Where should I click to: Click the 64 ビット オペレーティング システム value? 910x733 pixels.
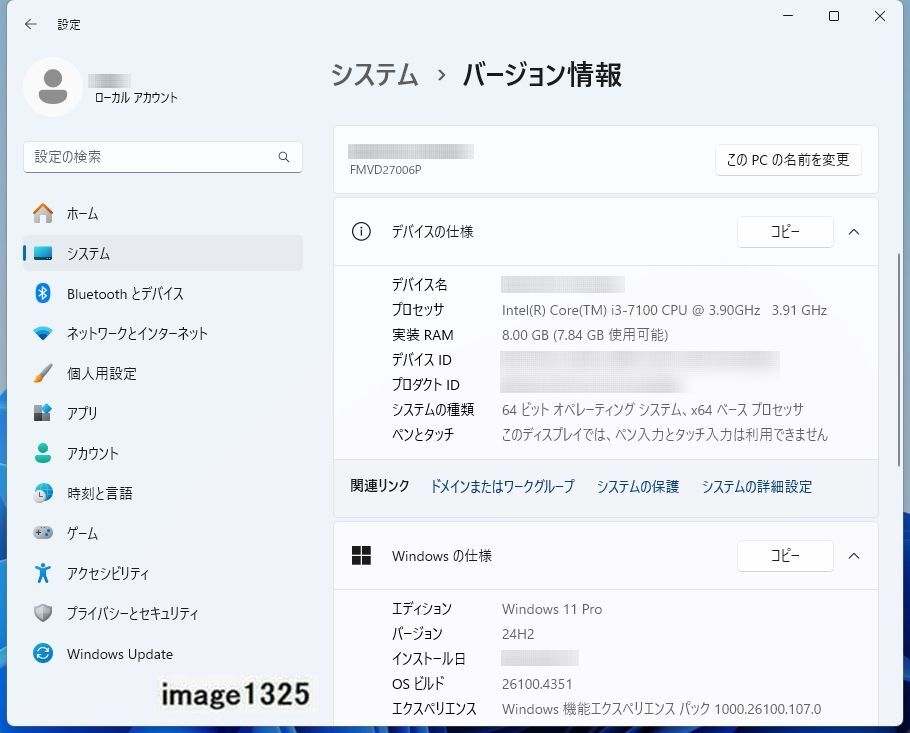click(x=652, y=410)
